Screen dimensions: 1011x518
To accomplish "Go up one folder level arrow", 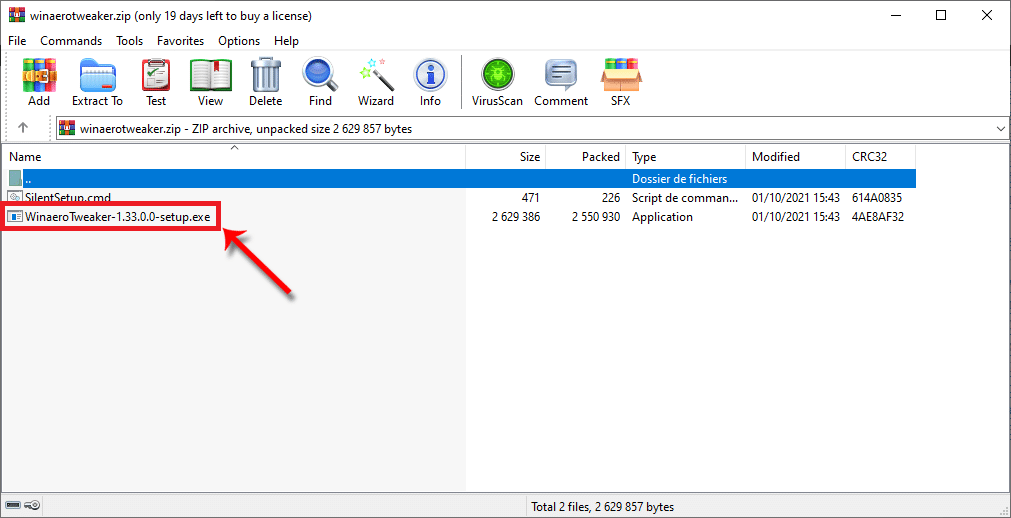I will click(23, 128).
